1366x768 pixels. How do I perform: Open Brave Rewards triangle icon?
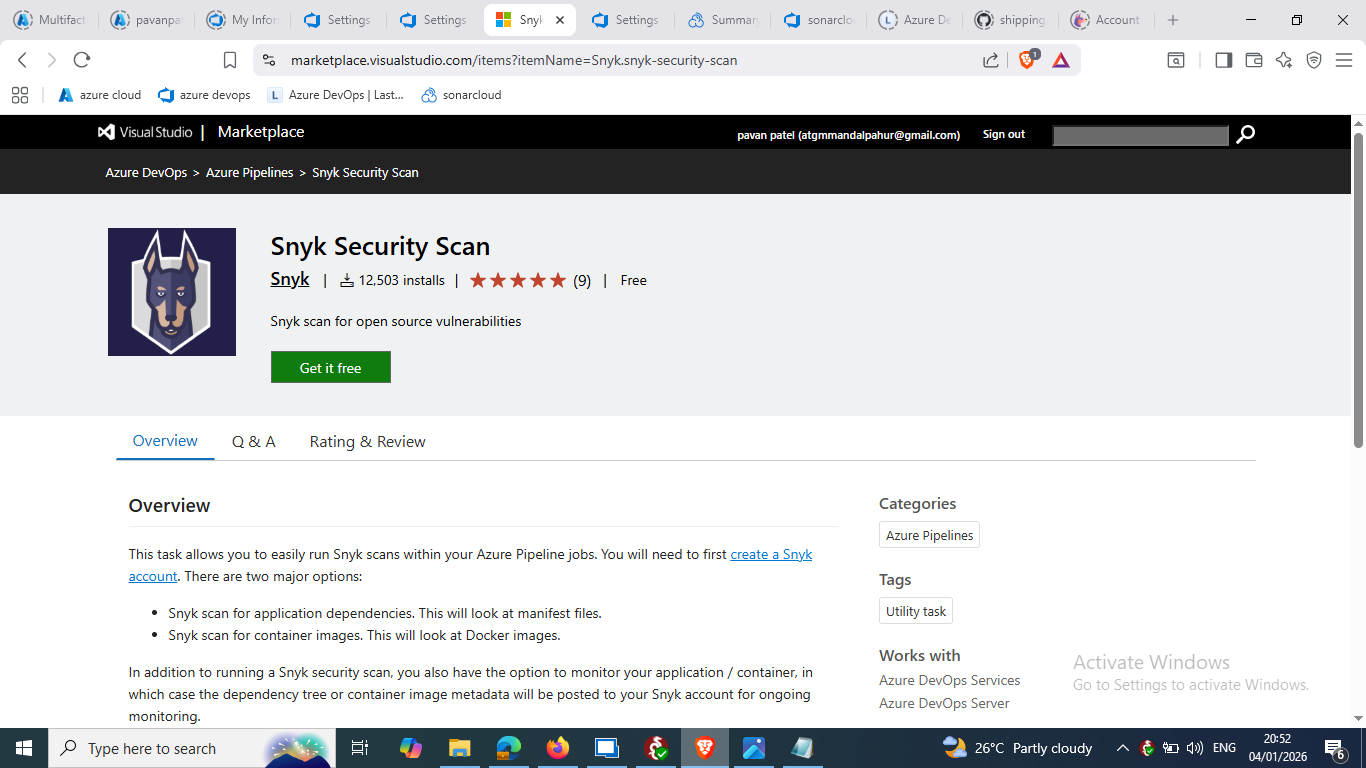[1061, 60]
